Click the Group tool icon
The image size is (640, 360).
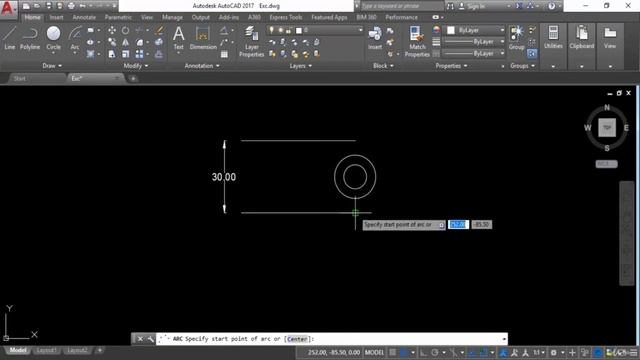point(516,38)
